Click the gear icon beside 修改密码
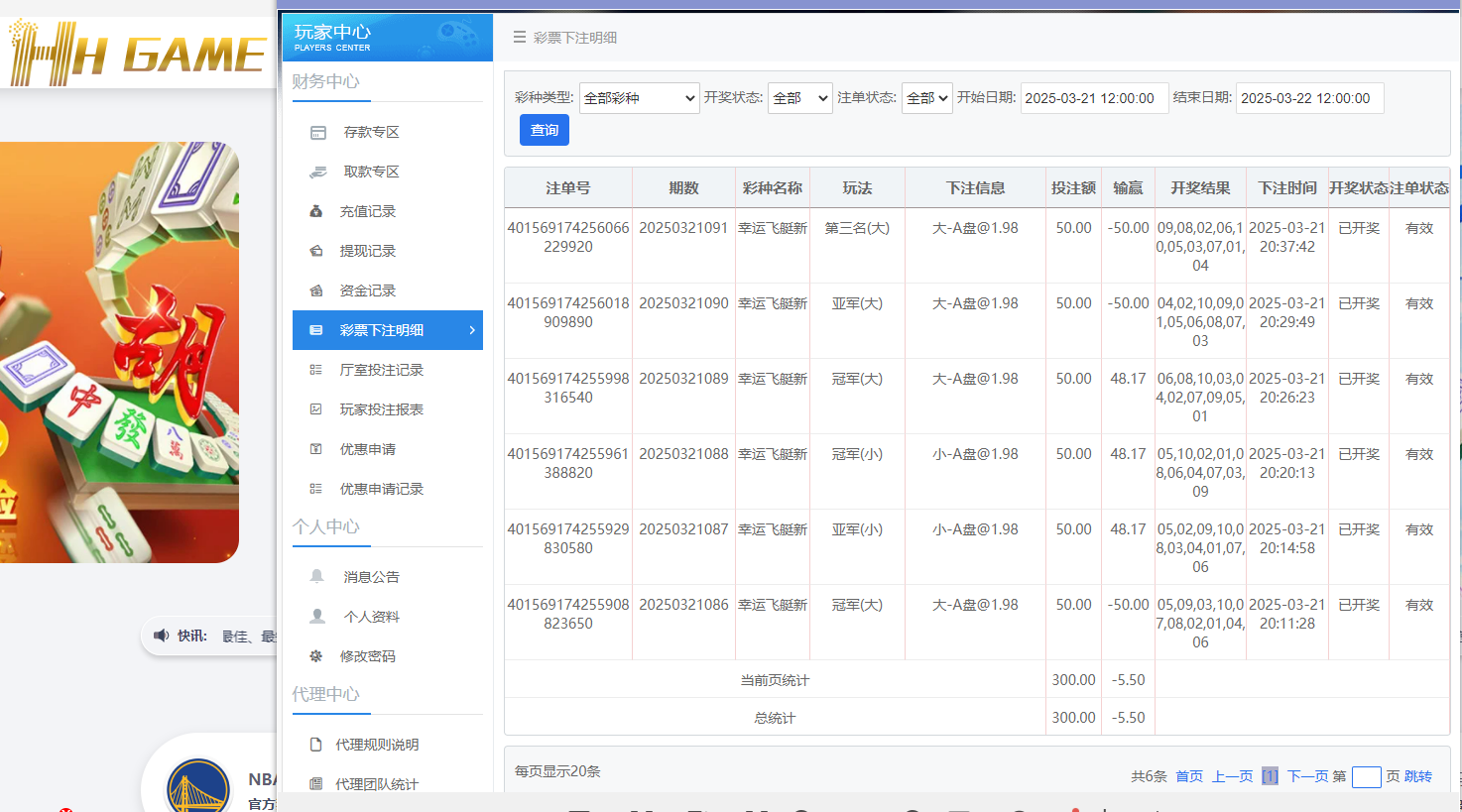Viewport: 1462px width, 812px height. tap(317, 655)
